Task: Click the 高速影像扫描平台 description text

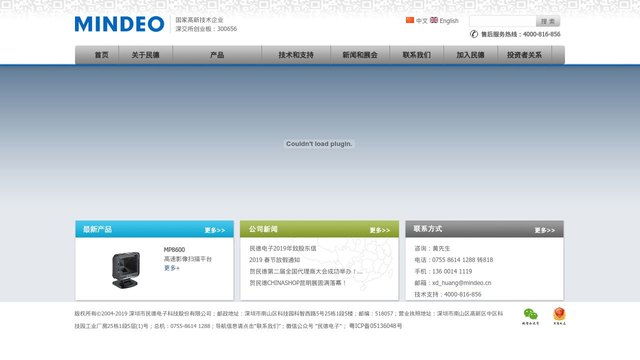Action: [x=188, y=259]
